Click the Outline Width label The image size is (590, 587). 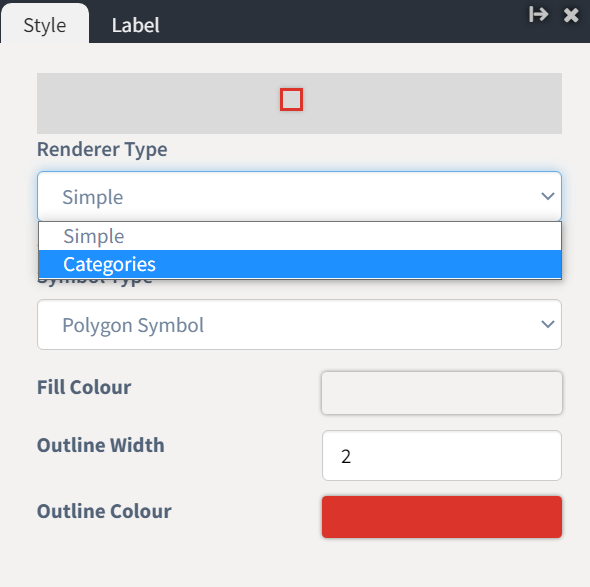(x=100, y=445)
